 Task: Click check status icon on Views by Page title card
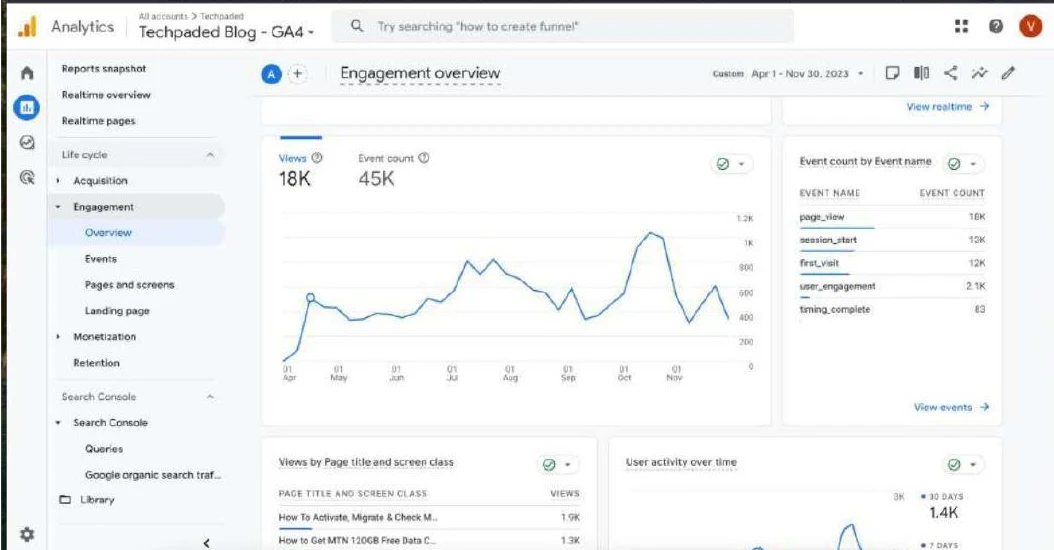pos(549,465)
